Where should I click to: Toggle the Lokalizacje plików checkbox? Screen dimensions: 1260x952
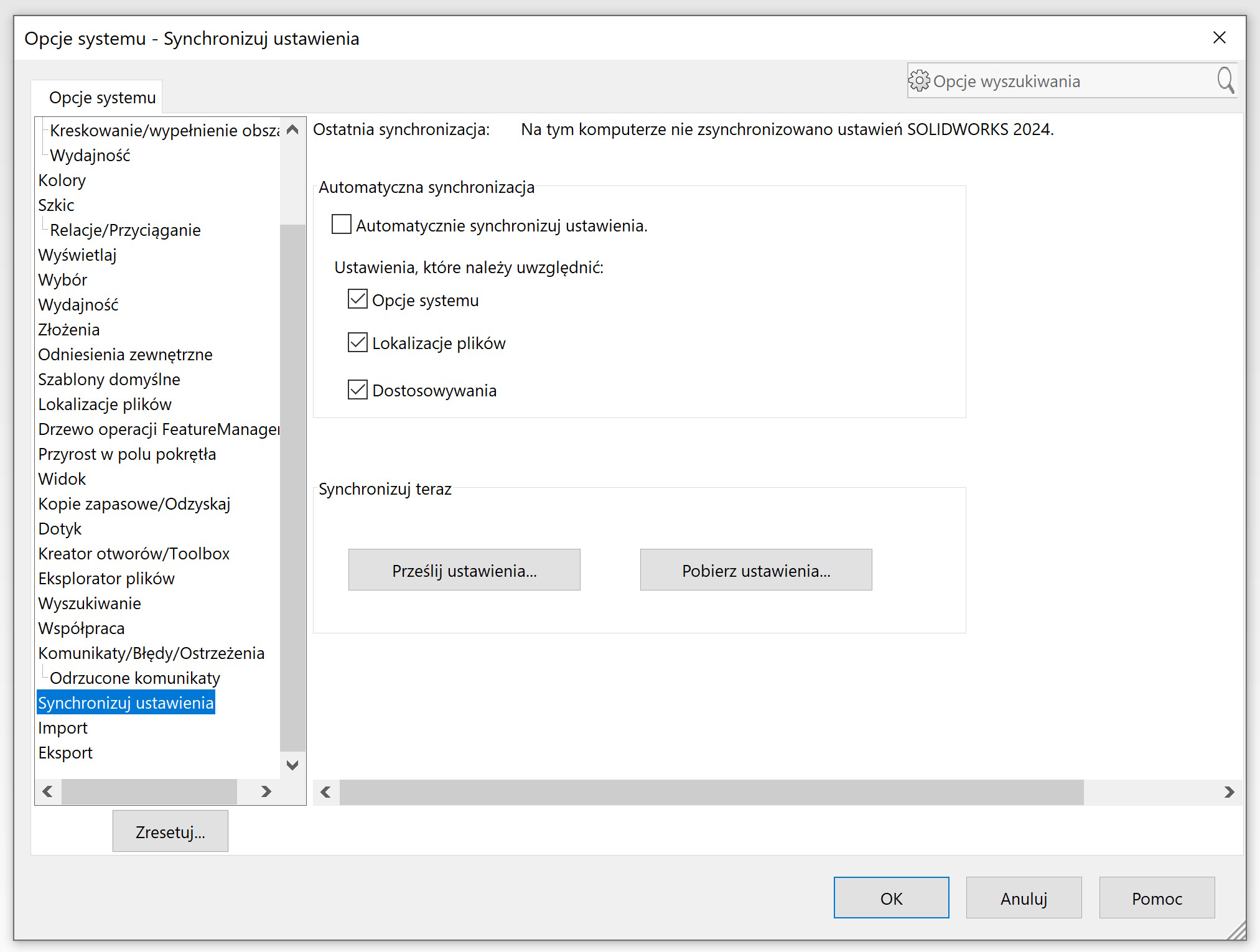pyautogui.click(x=358, y=342)
